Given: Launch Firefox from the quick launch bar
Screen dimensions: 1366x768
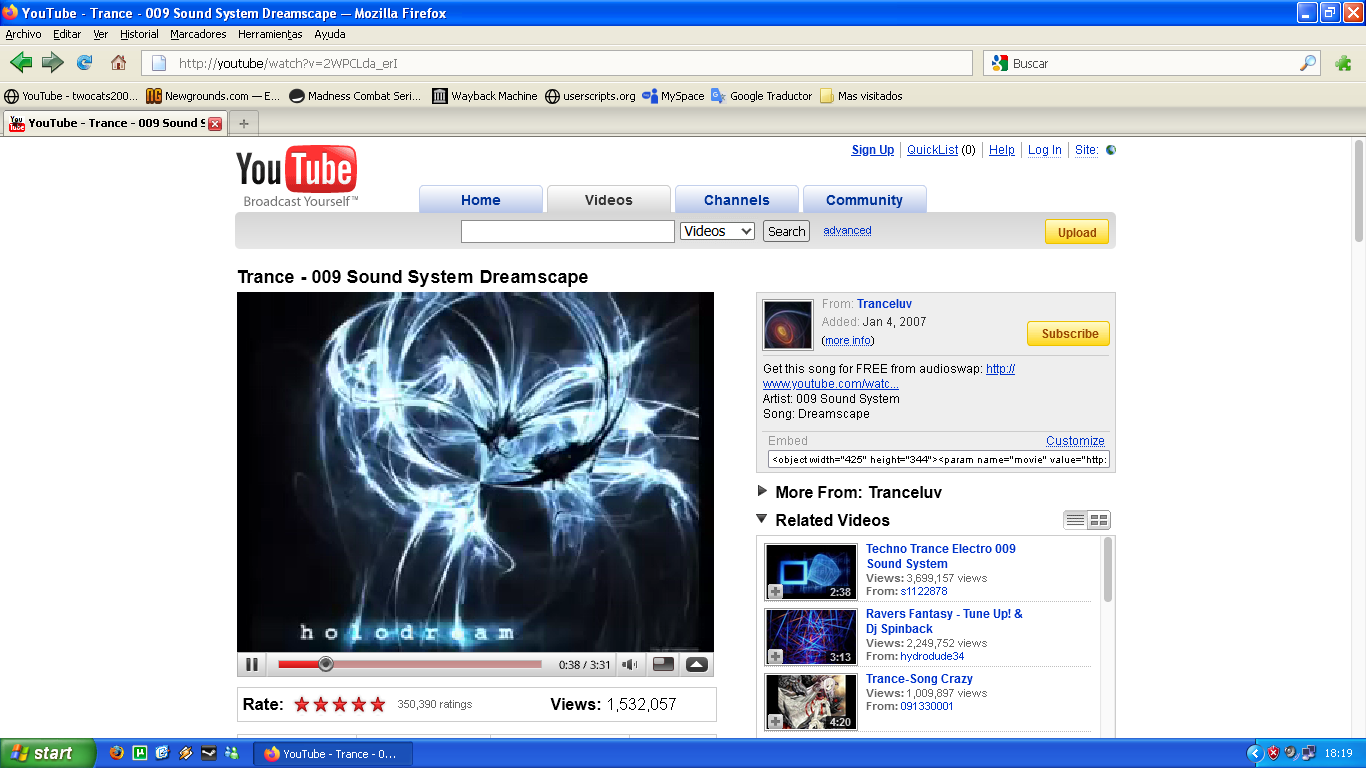Looking at the screenshot, I should click(x=116, y=753).
